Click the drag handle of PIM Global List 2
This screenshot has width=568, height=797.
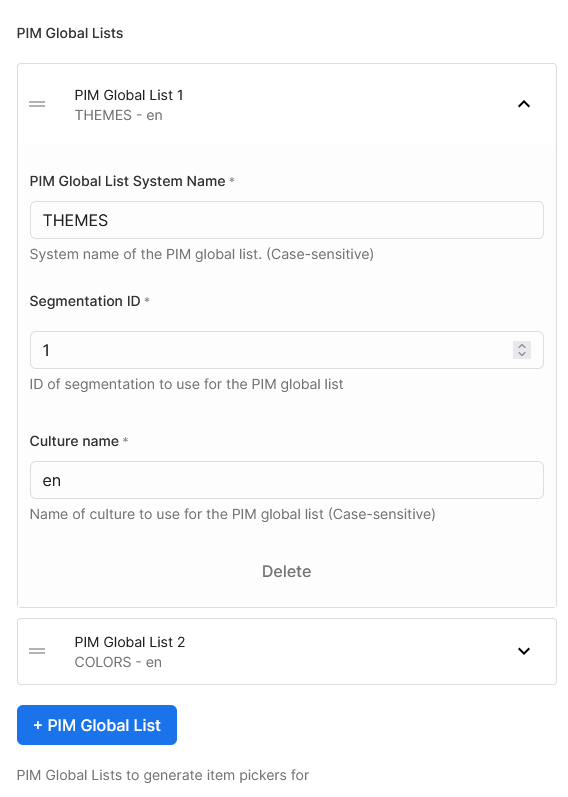[37, 651]
